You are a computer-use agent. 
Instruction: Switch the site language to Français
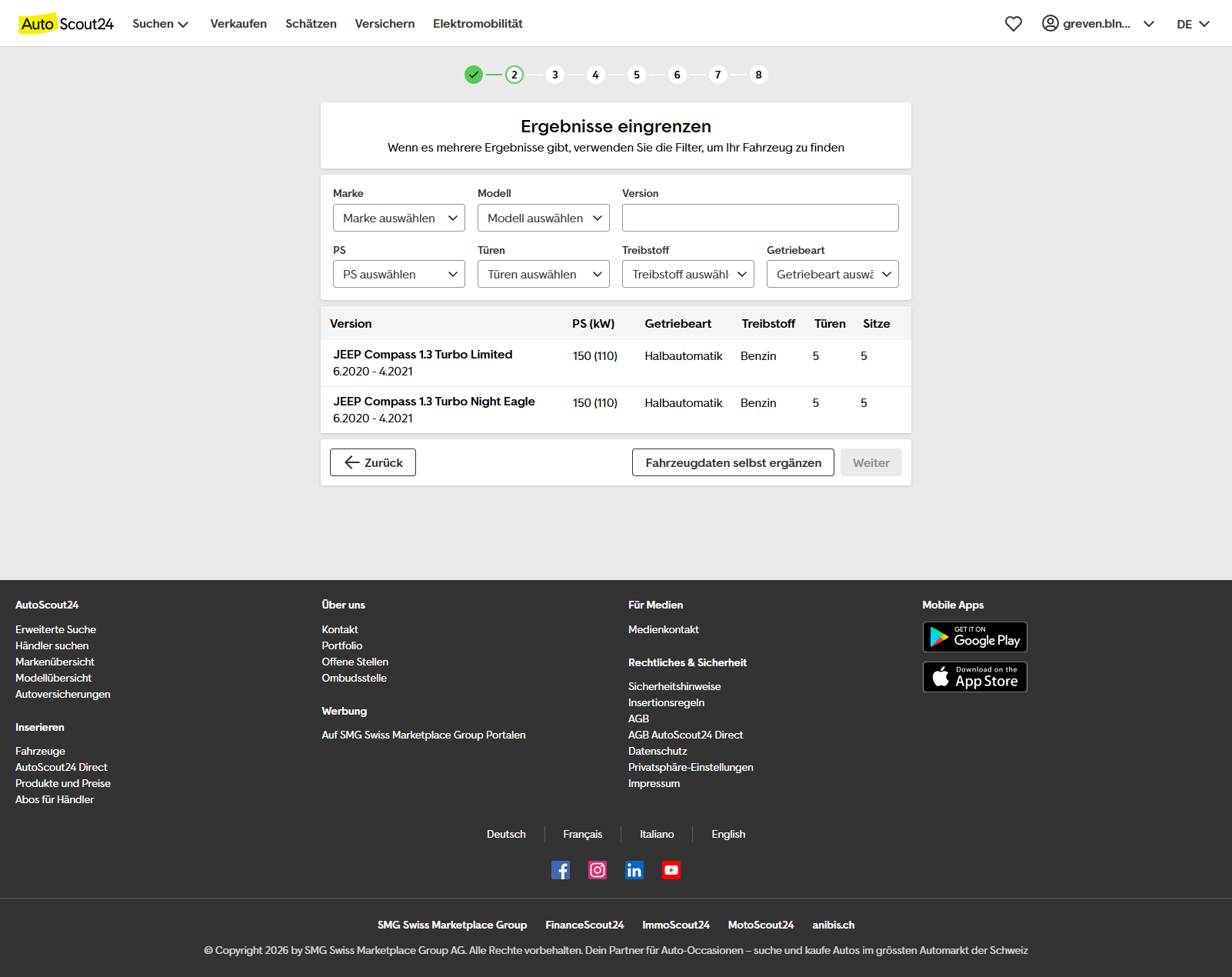[583, 834]
